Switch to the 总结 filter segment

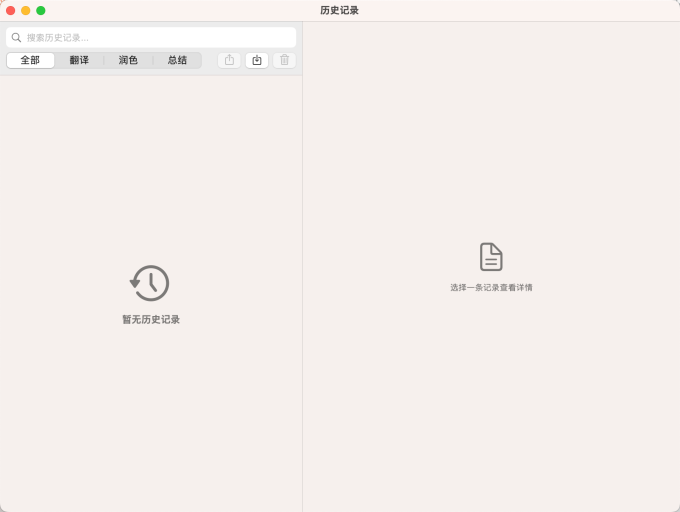(177, 60)
